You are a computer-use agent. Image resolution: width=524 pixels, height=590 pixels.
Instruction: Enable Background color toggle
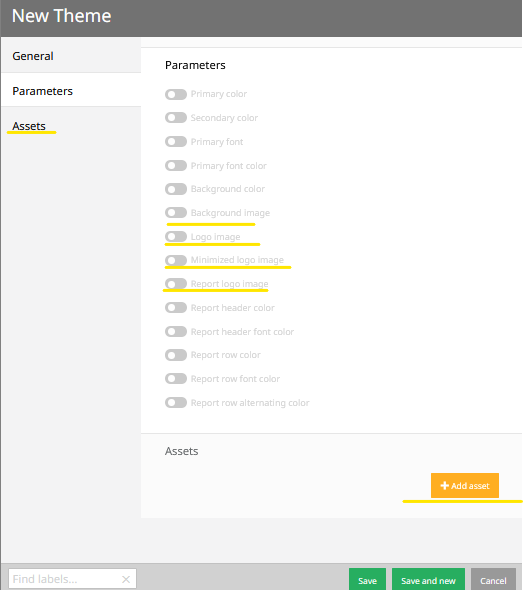(176, 189)
